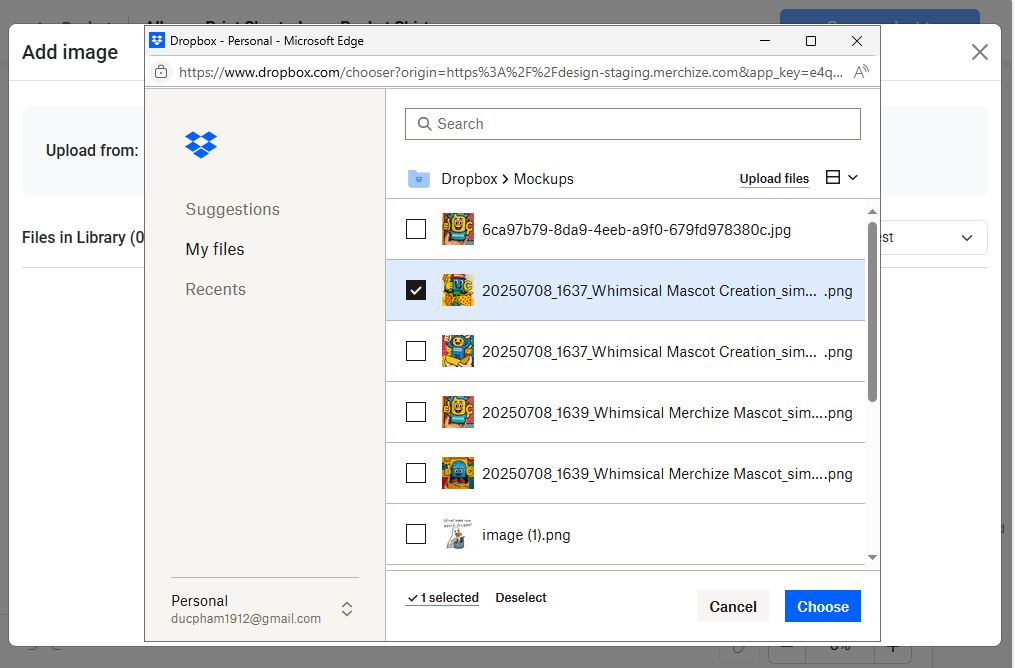This screenshot has width=1015, height=668.
Task: Check the image (1).png checkbox
Action: point(416,535)
